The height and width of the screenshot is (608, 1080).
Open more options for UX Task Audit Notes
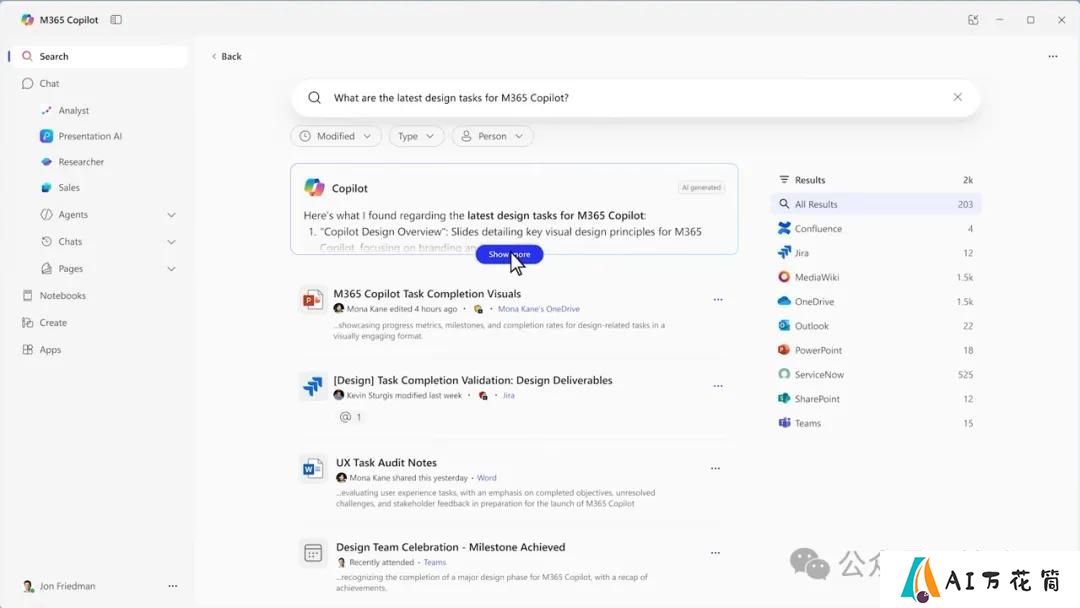[x=715, y=469]
